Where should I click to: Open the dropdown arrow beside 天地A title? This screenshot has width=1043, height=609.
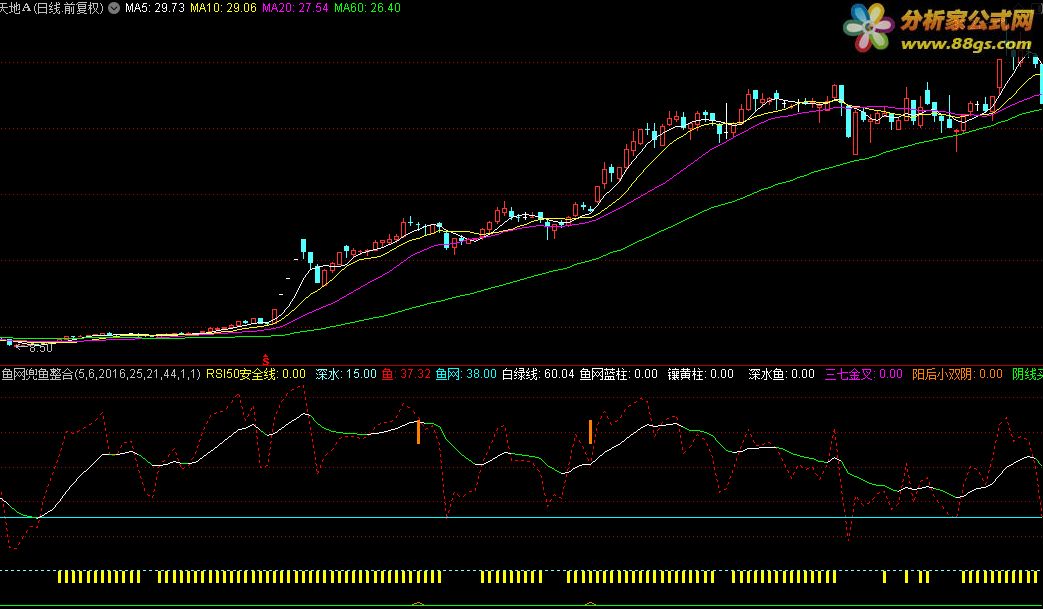point(114,8)
